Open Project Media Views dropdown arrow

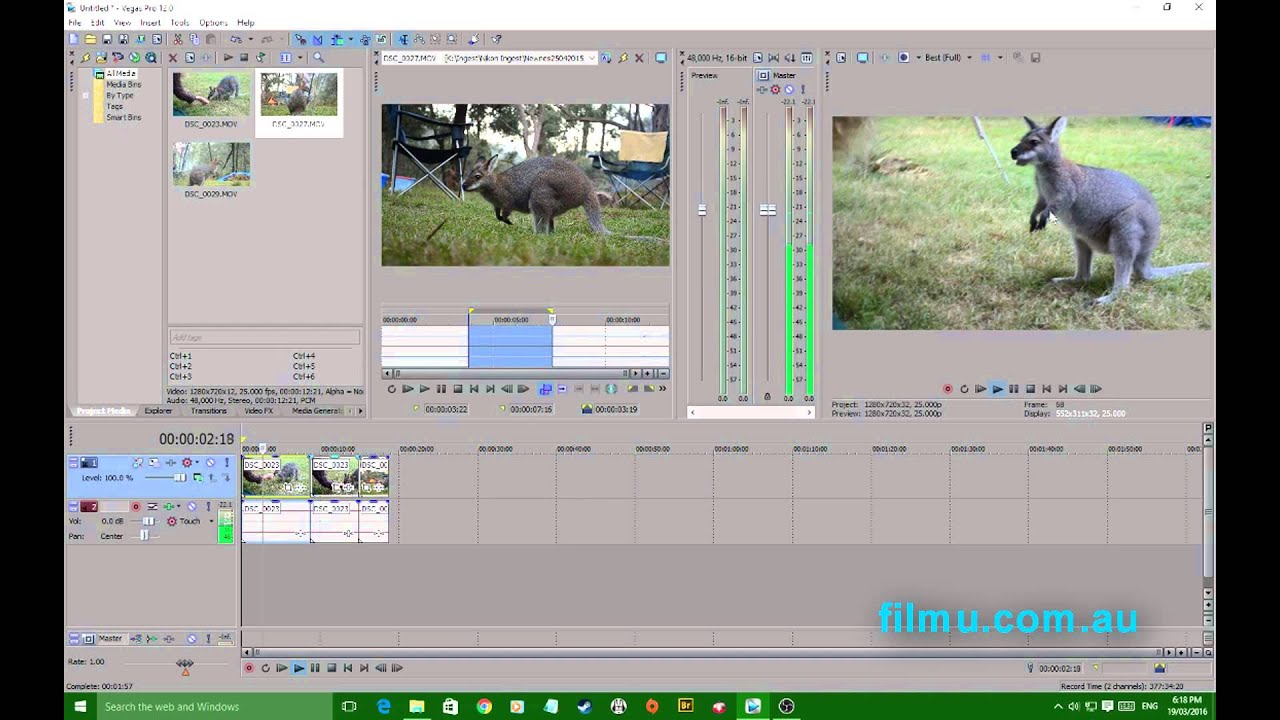(x=300, y=57)
